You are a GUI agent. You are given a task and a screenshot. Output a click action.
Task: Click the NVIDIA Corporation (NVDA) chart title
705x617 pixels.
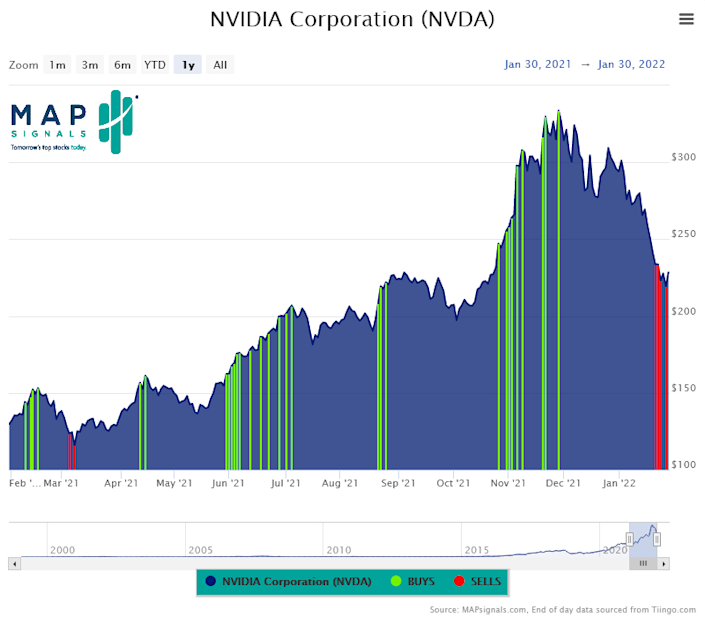352,19
